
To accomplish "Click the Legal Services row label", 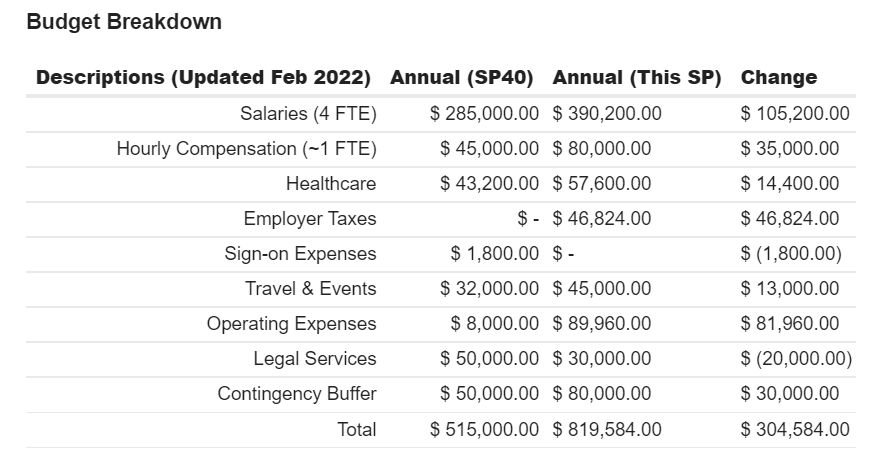I will coord(315,359).
